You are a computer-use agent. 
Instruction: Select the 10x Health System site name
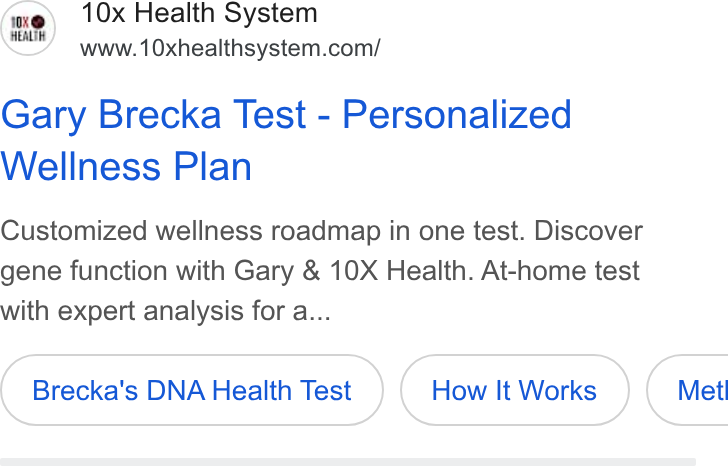(199, 13)
